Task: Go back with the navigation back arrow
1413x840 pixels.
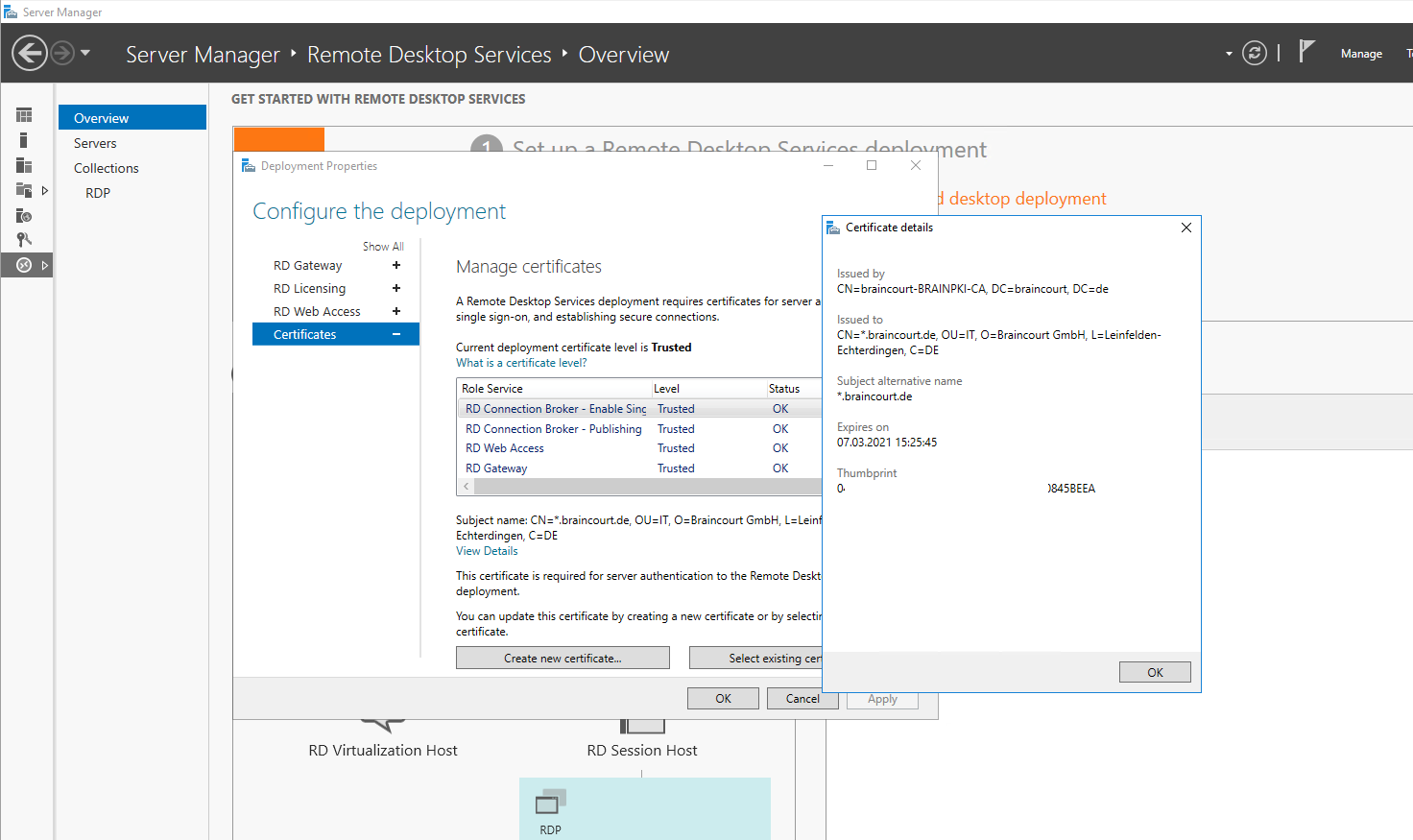Action: coord(30,53)
